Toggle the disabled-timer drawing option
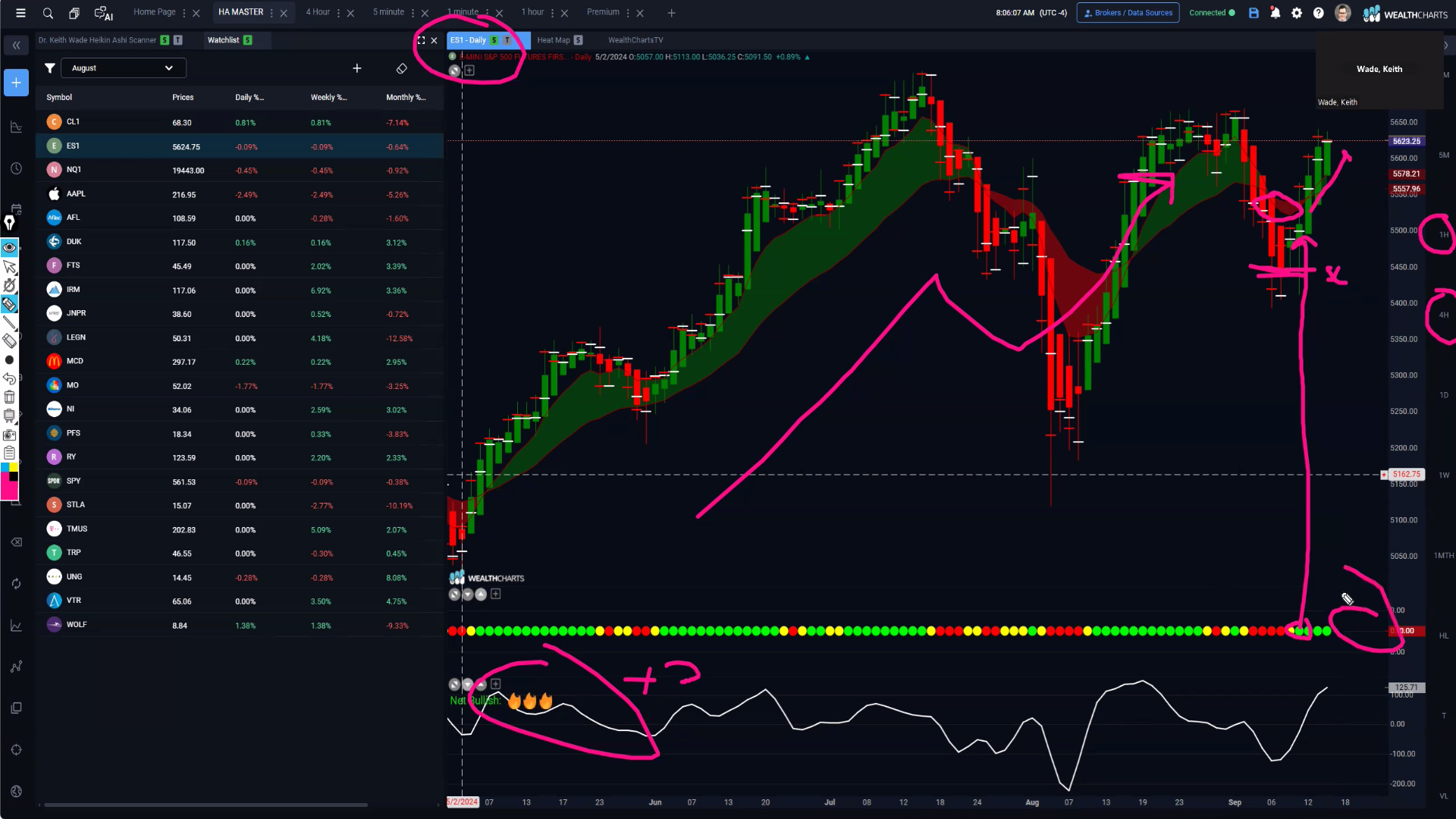Screen dimensions: 1456x819 (x=10, y=286)
